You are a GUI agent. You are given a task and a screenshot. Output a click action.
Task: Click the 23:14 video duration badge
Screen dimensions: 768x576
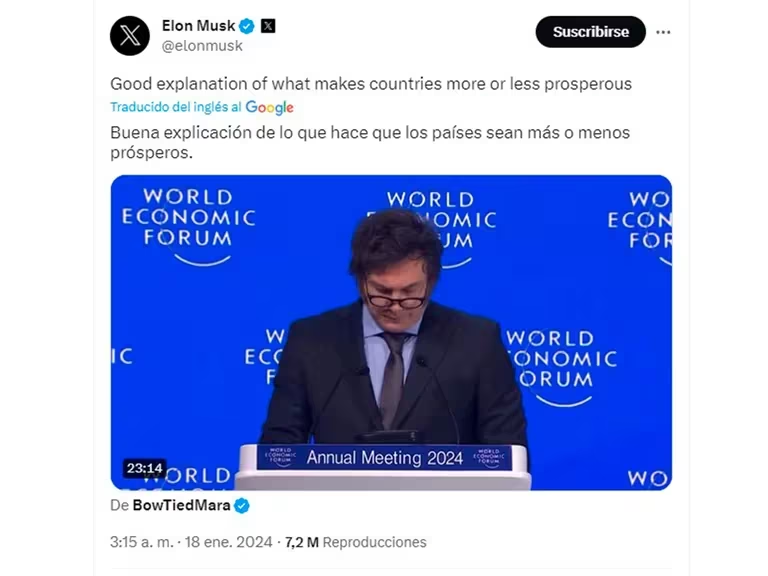pos(144,468)
